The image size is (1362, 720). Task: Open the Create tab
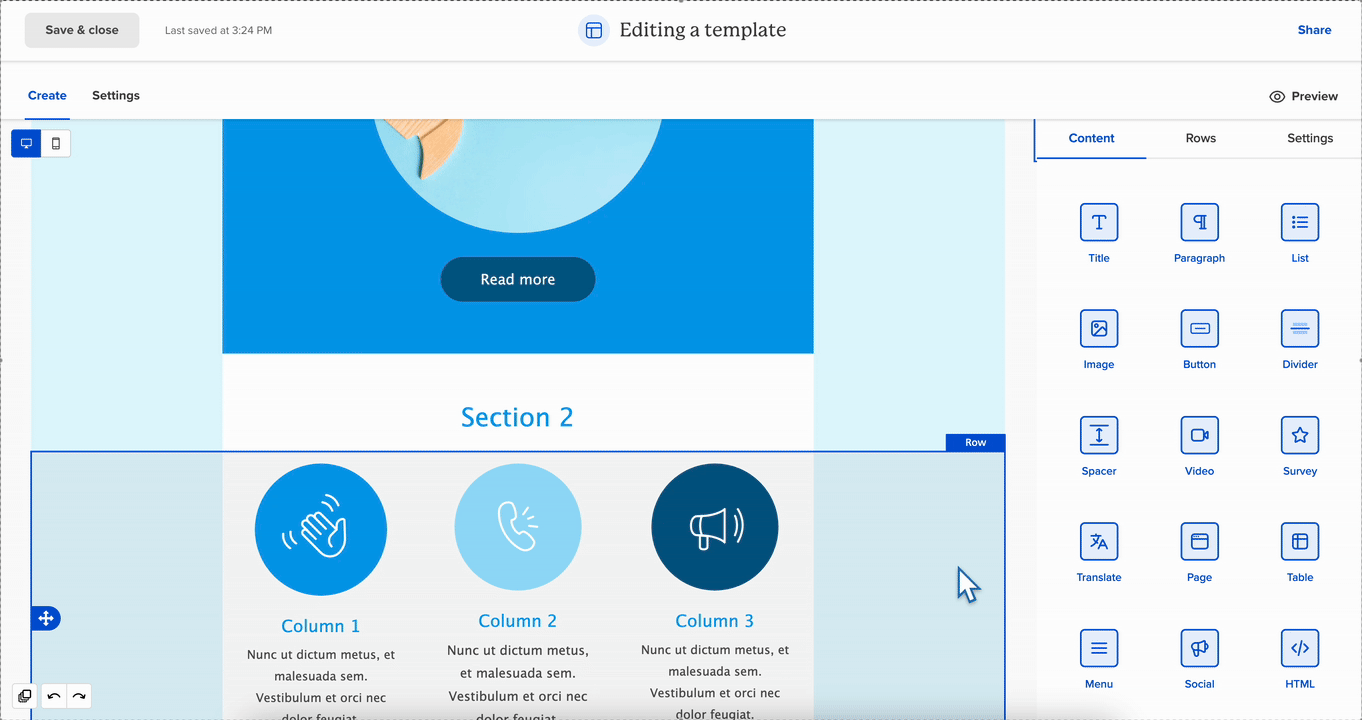47,96
